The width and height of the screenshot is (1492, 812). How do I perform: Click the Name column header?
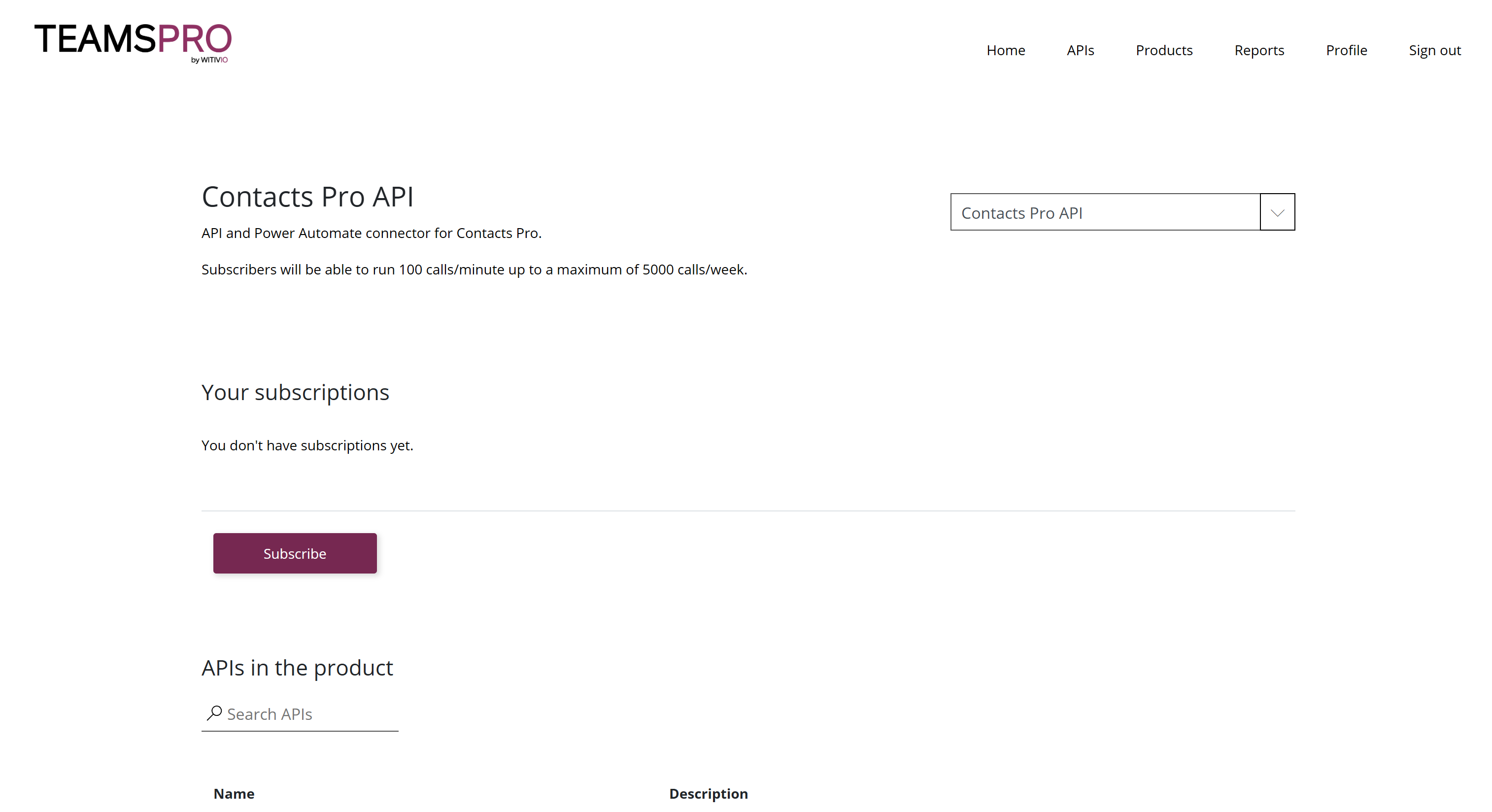pyautogui.click(x=234, y=793)
